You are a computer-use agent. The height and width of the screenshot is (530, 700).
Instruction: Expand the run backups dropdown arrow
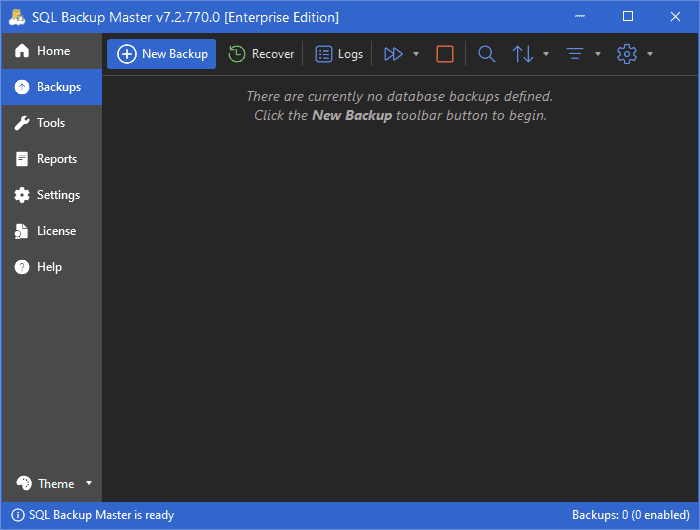coord(416,54)
